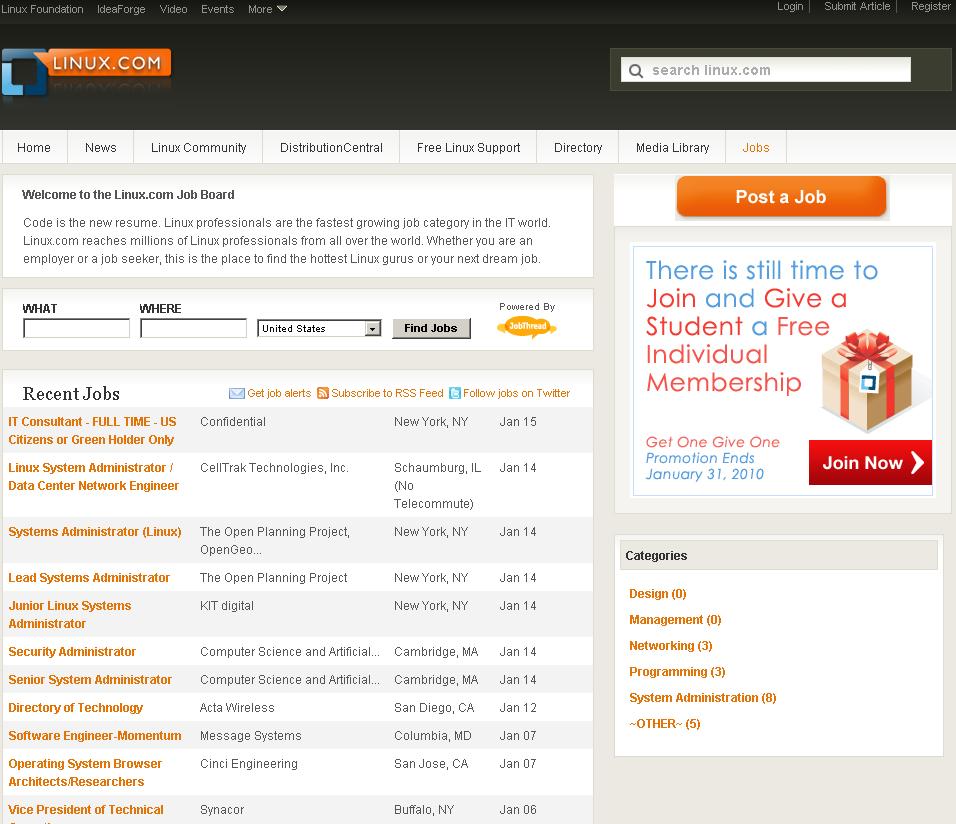This screenshot has height=824, width=956.
Task: Open the United States country dropdown
Action: (319, 328)
